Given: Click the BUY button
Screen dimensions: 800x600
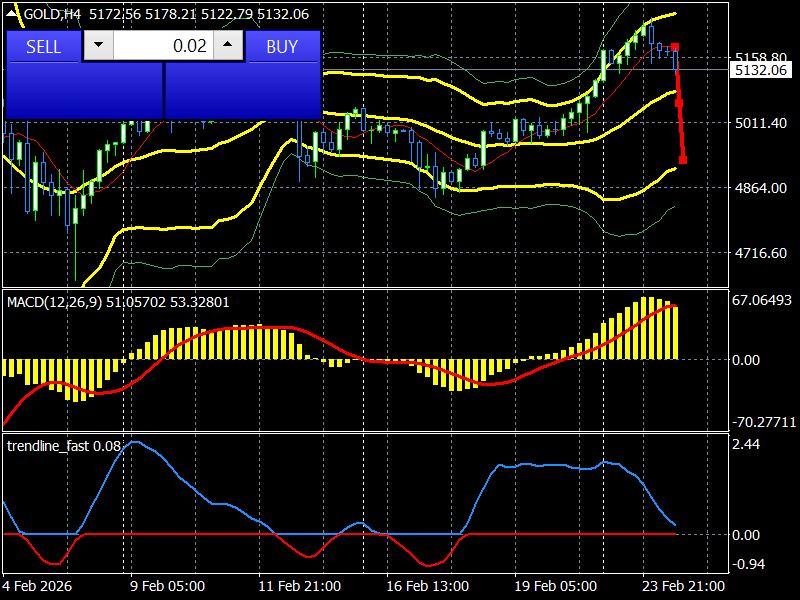Looking at the screenshot, I should (x=283, y=46).
